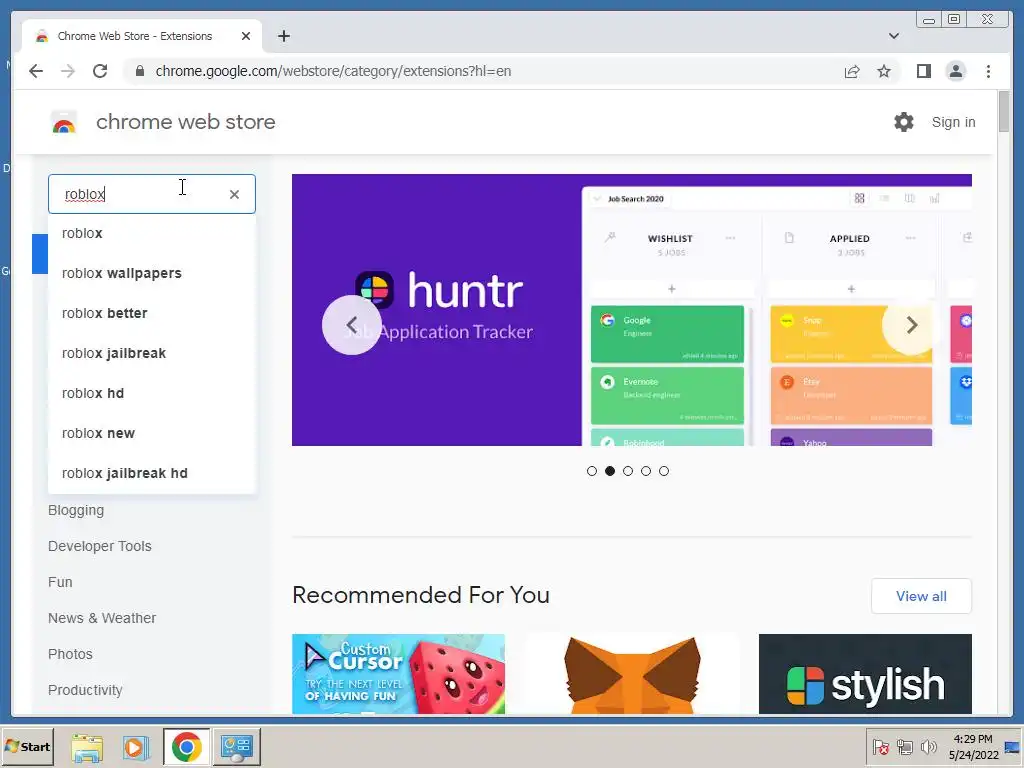1024x768 pixels.
Task: Choose 'roblox hd' suggestion
Action: 152,393
